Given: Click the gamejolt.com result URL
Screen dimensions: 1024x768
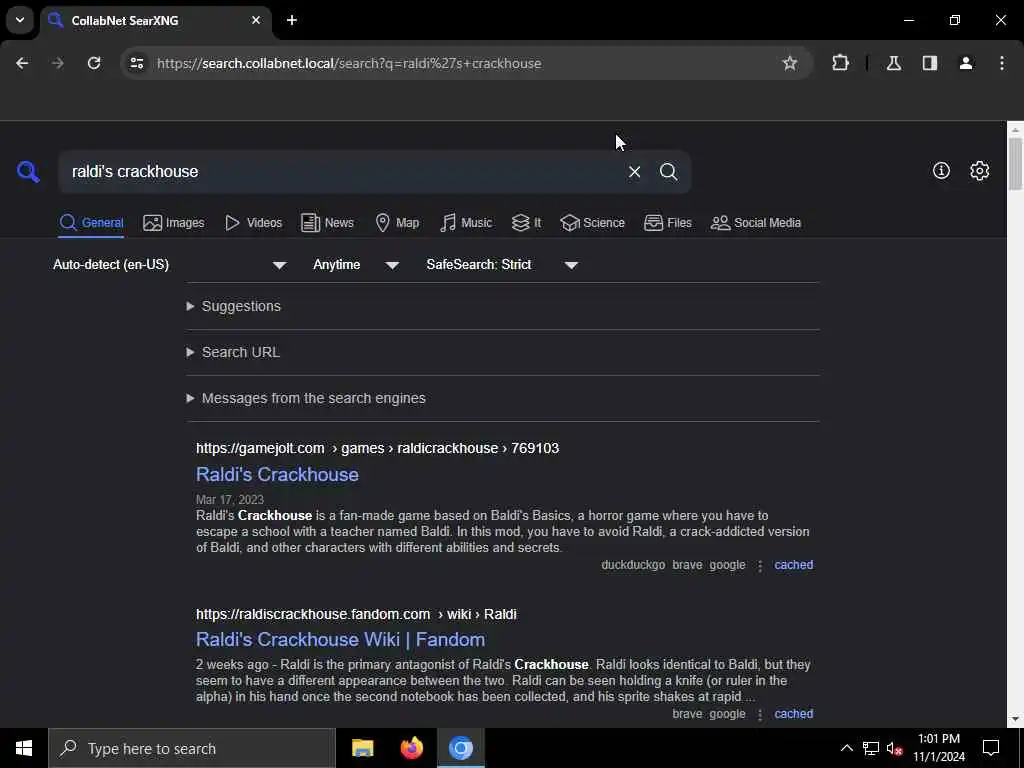Looking at the screenshot, I should tap(377, 448).
